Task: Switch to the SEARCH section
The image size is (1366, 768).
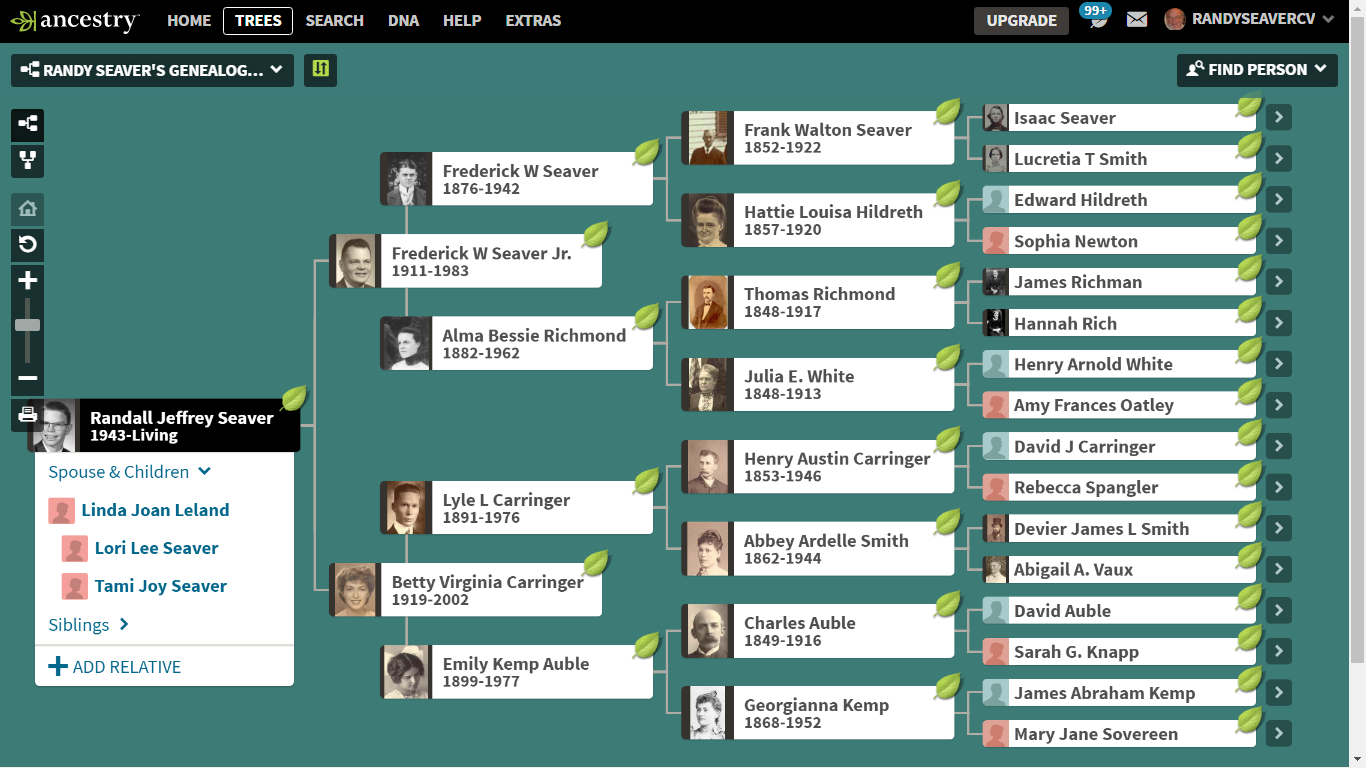Action: [334, 19]
